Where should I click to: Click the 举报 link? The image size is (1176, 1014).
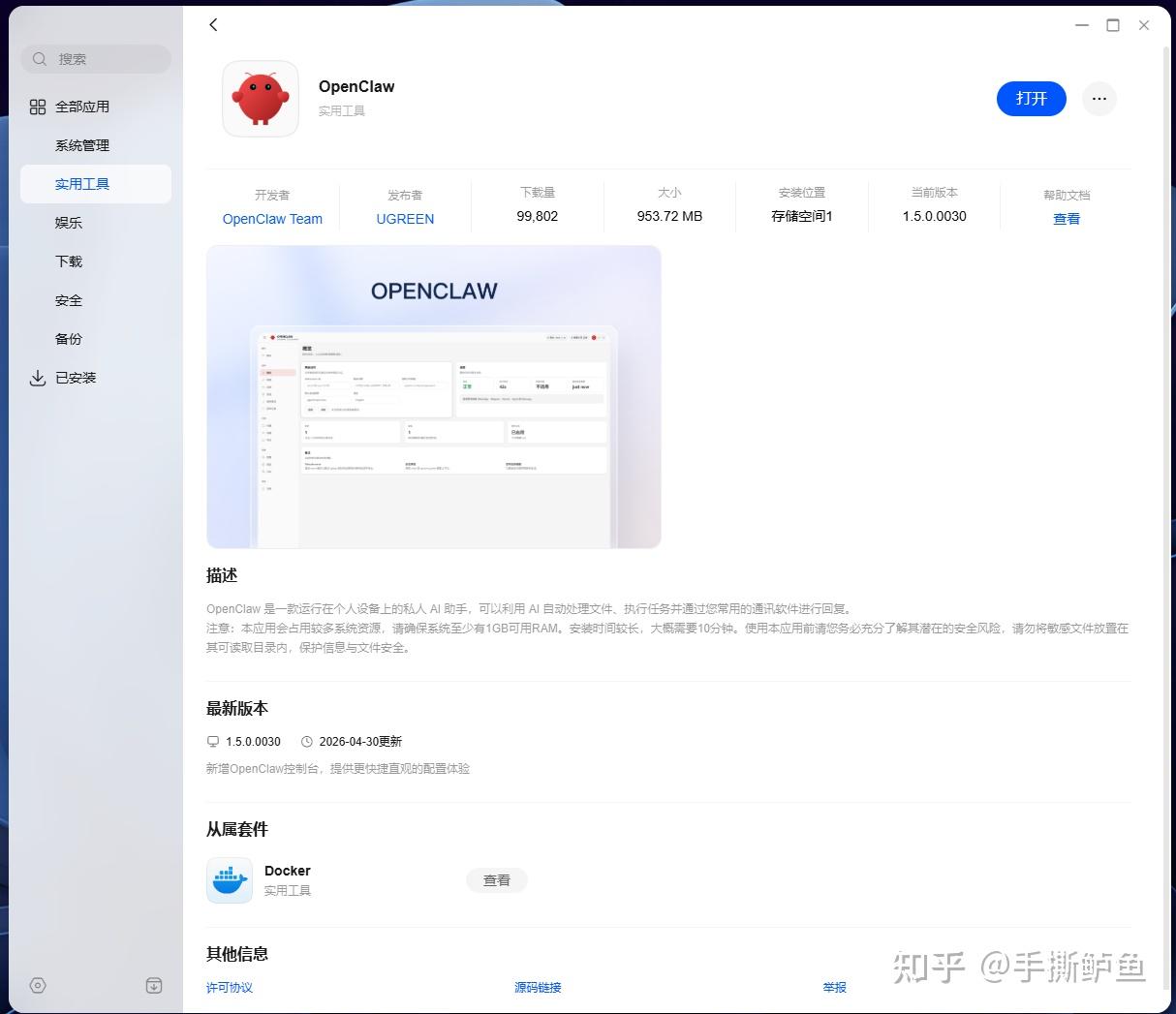coord(835,988)
